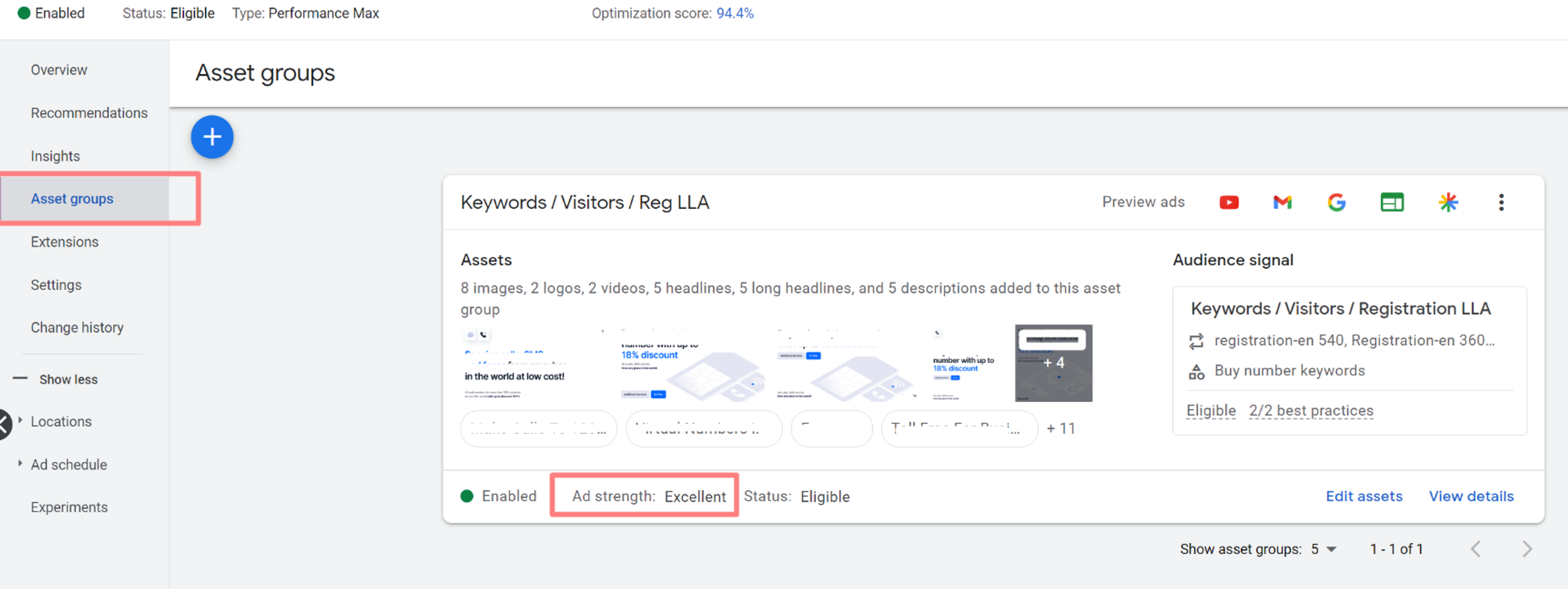Screen dimensions: 1568x589
Task: Click the View details link
Action: click(x=1471, y=496)
